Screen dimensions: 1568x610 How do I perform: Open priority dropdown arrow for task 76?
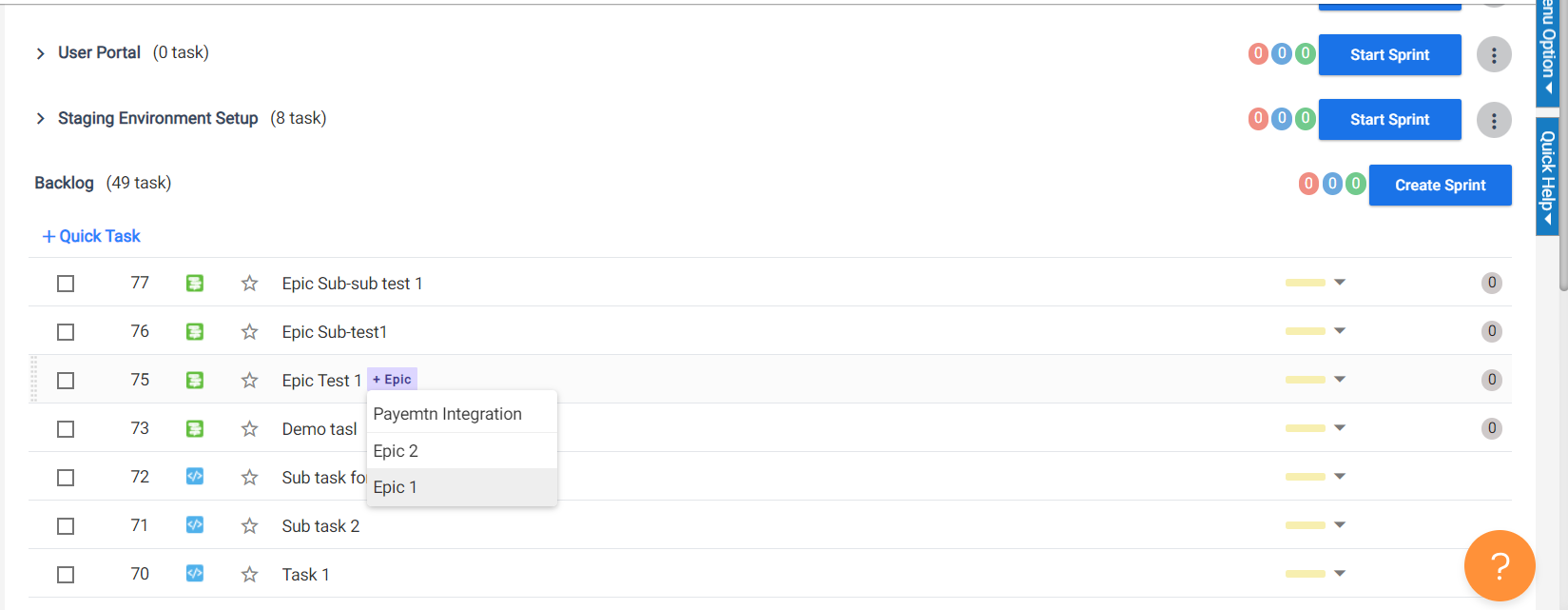[x=1340, y=331]
